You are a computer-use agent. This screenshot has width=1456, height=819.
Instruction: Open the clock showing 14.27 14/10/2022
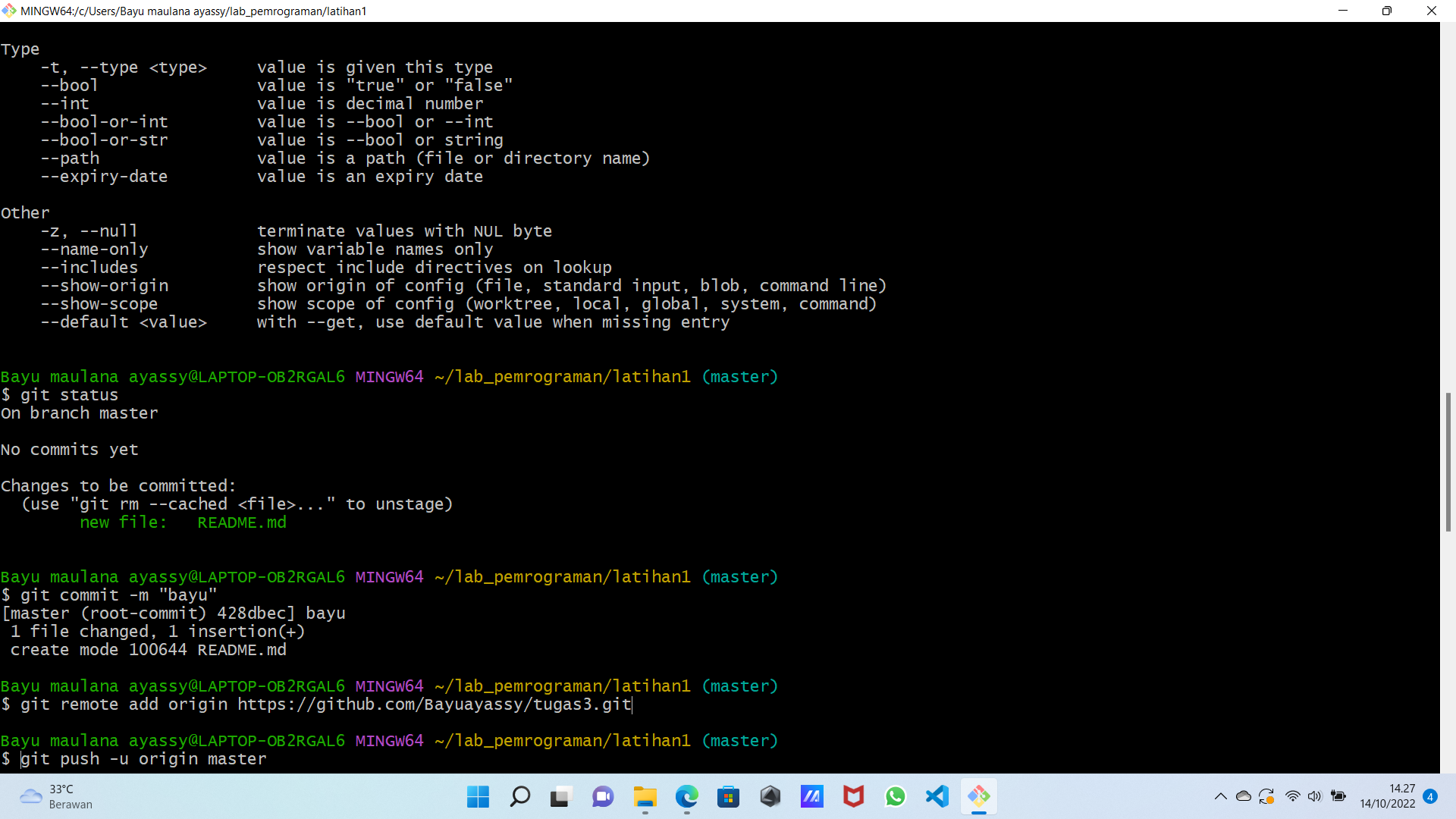click(1387, 796)
